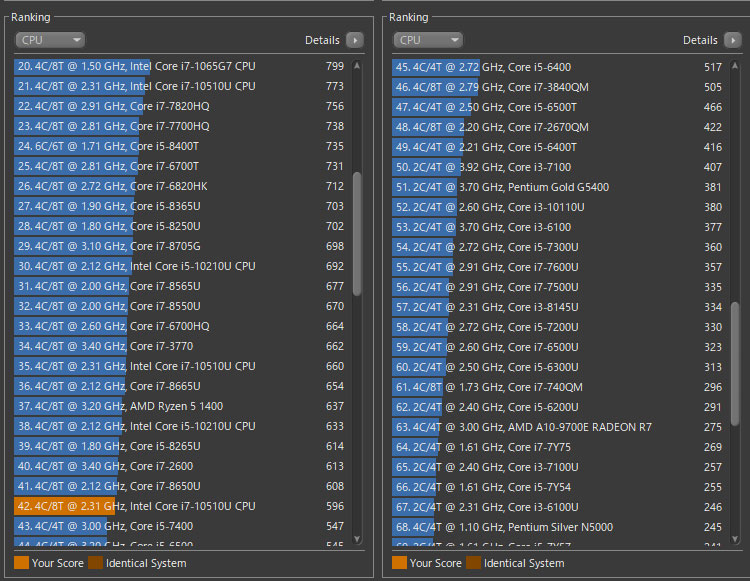Select rank 24 Core i5-8400T row
Screen dimensions: 750x581
[181, 146]
